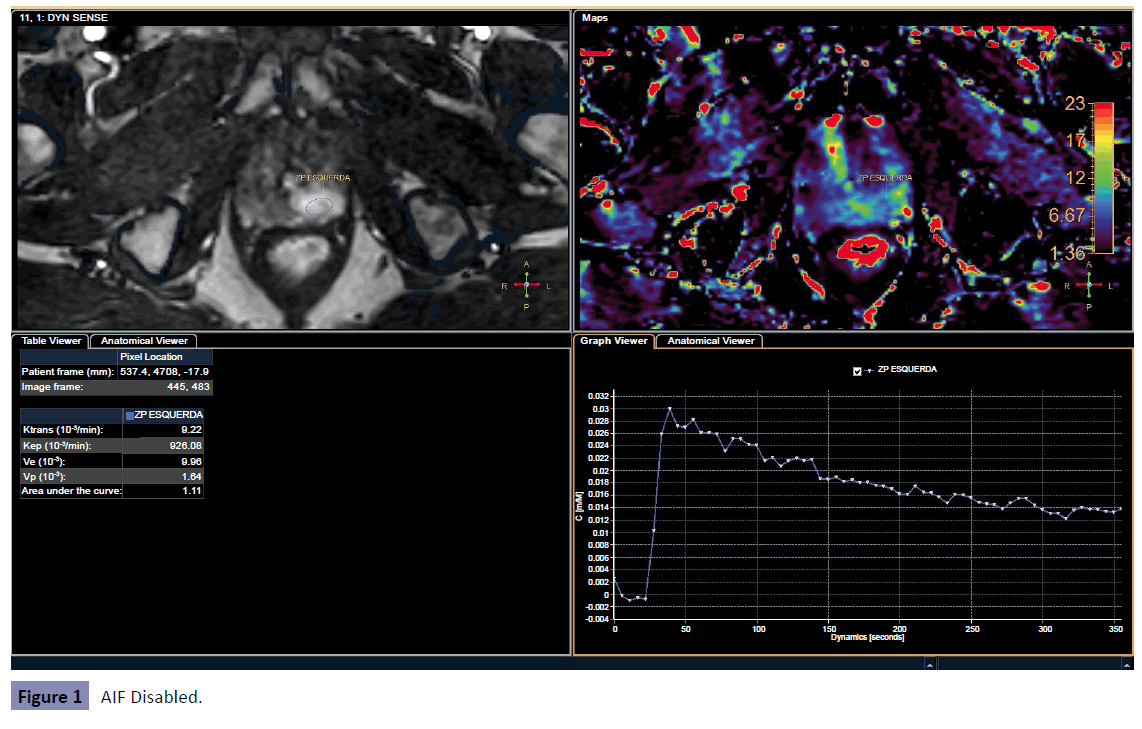Image resolution: width=1142 pixels, height=729 pixels.
Task: Click the Area under the curve row
Action: pyautogui.click(x=112, y=491)
